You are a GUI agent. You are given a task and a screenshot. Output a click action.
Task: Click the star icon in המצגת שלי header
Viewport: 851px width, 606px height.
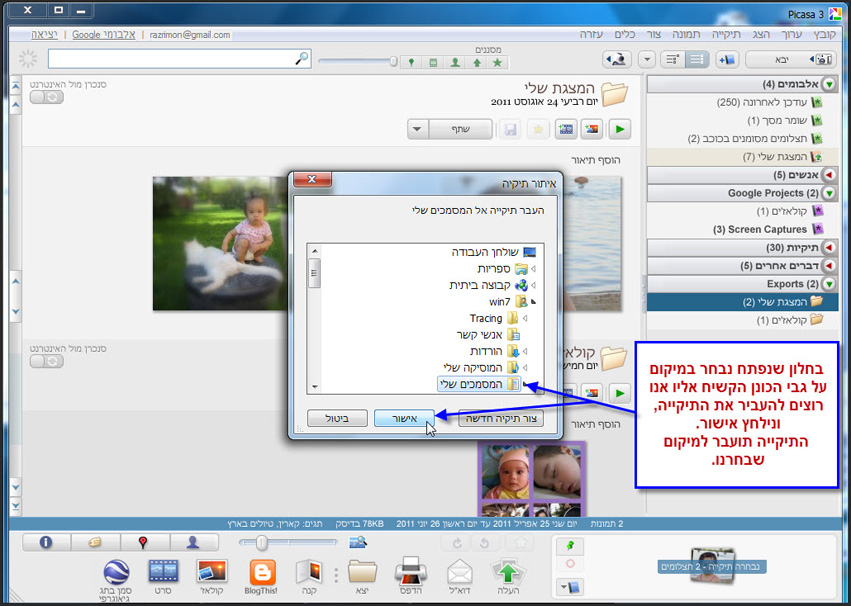[538, 130]
